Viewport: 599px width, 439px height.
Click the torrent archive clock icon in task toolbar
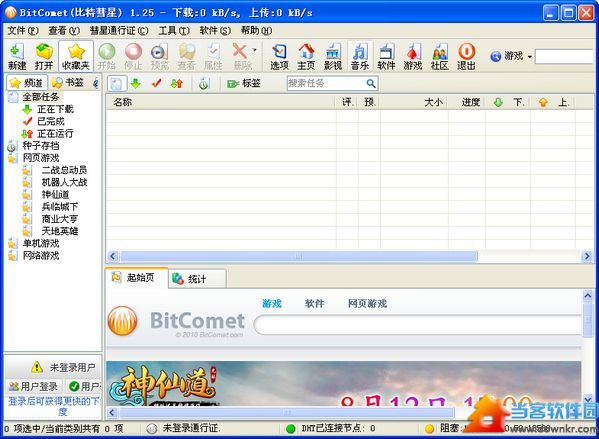point(204,84)
